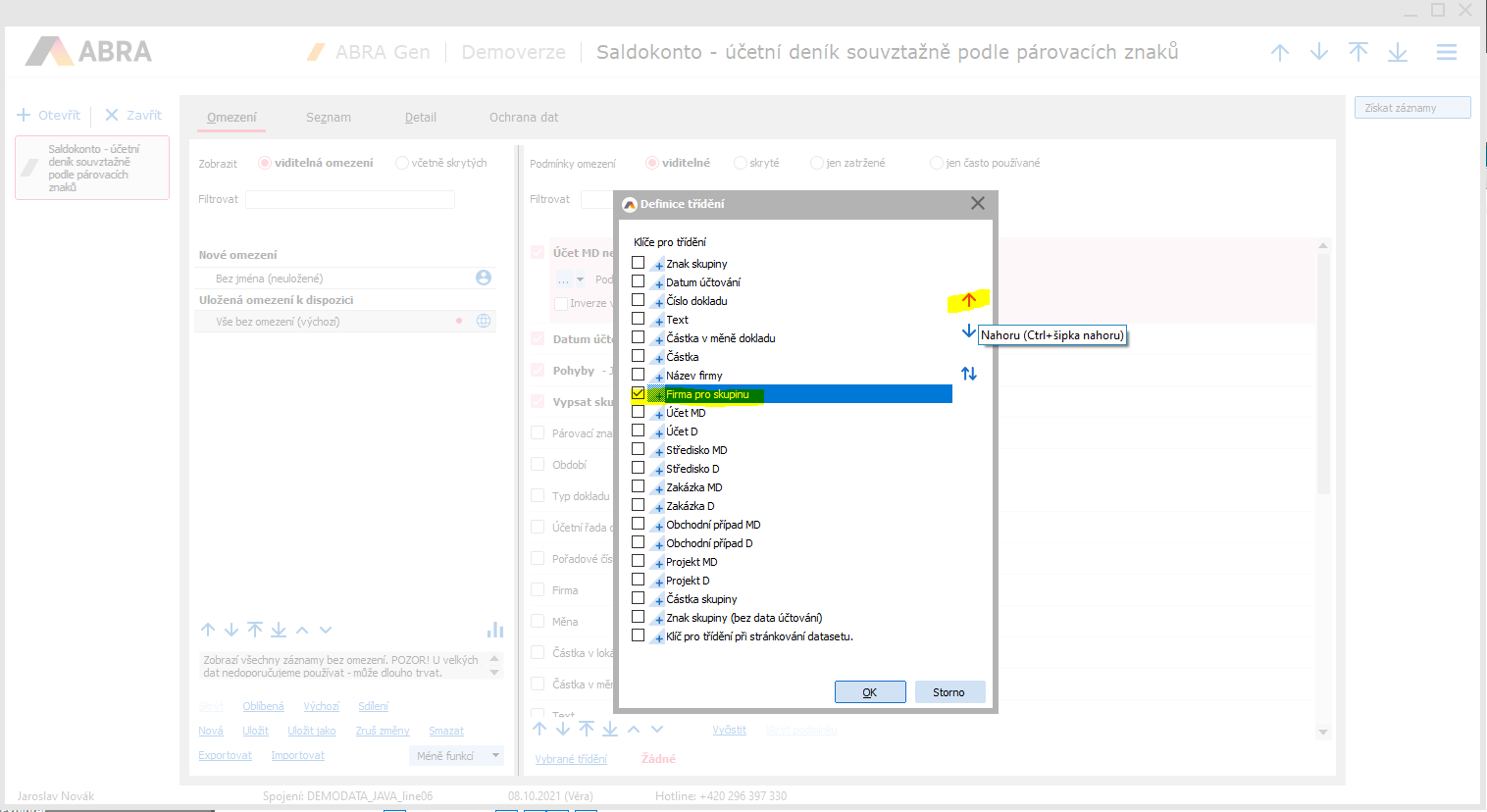Click the globe icon beside Vše bez omezení
Image resolution: width=1487 pixels, height=812 pixels.
tap(484, 321)
